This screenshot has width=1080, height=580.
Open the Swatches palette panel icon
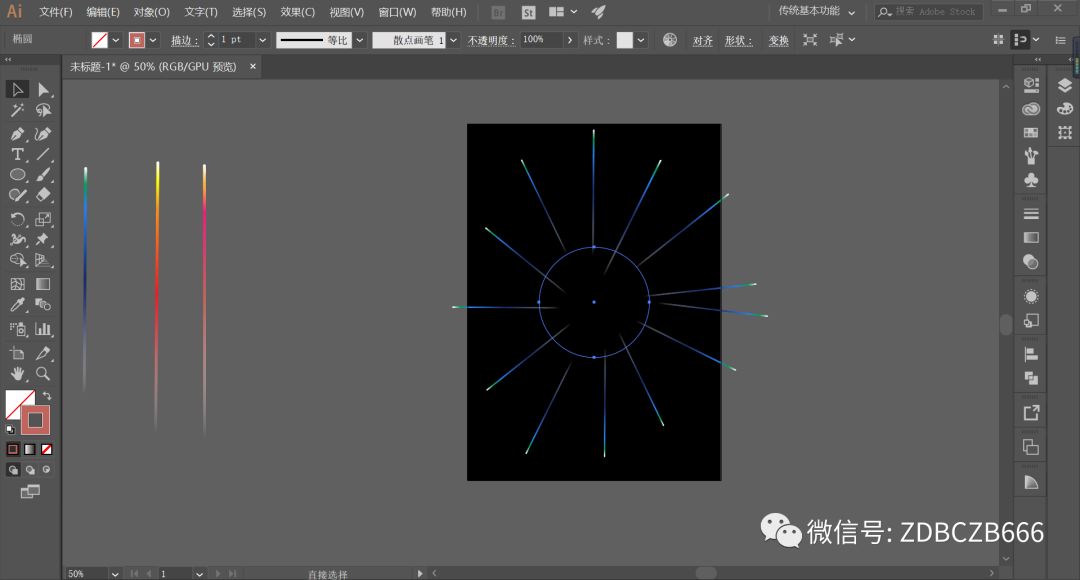(1031, 132)
